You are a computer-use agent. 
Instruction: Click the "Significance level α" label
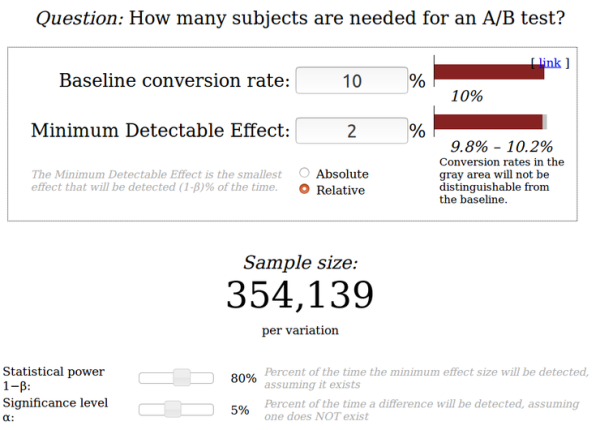click(54, 409)
